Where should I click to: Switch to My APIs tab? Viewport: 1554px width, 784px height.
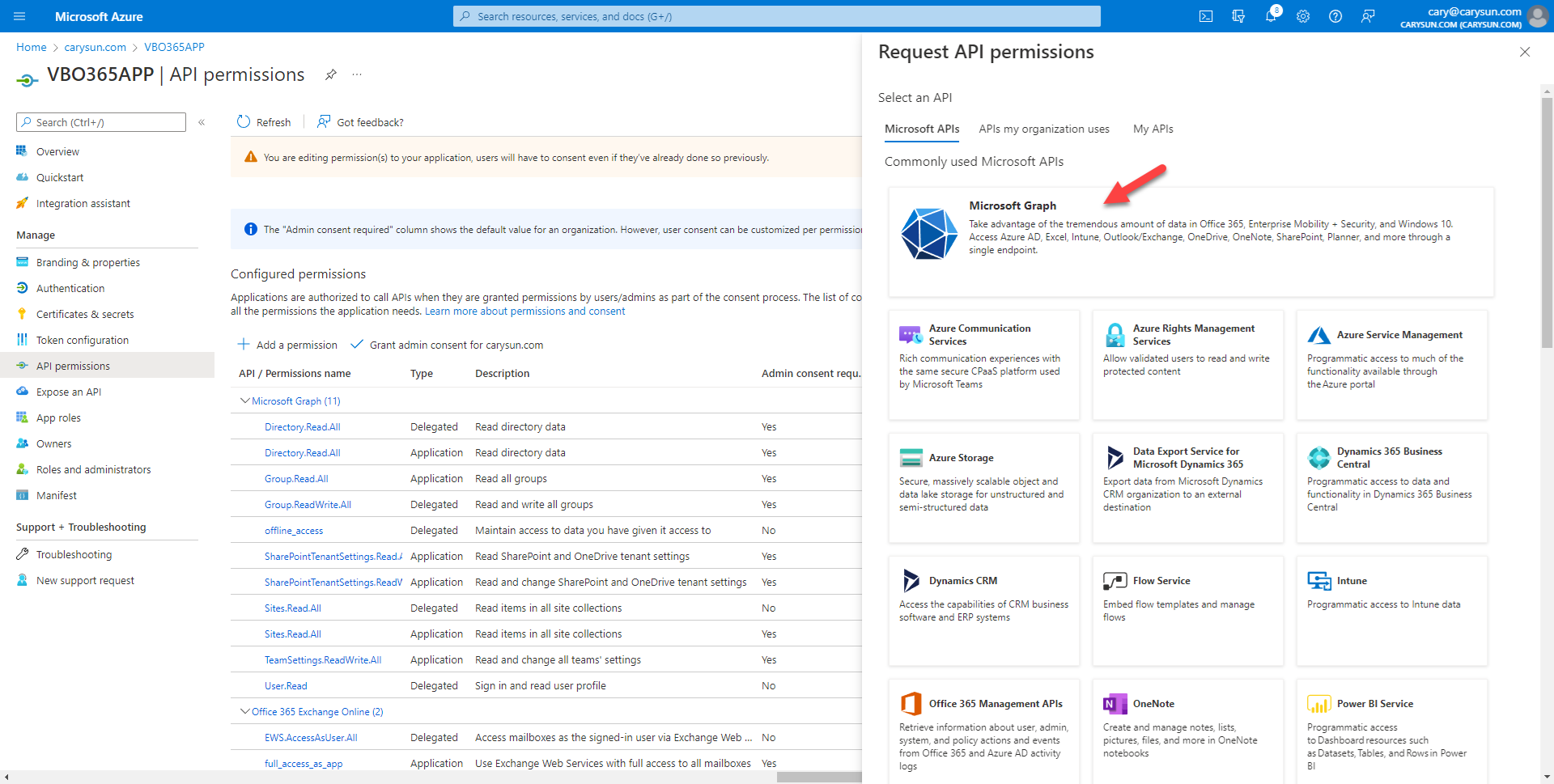click(x=1153, y=129)
